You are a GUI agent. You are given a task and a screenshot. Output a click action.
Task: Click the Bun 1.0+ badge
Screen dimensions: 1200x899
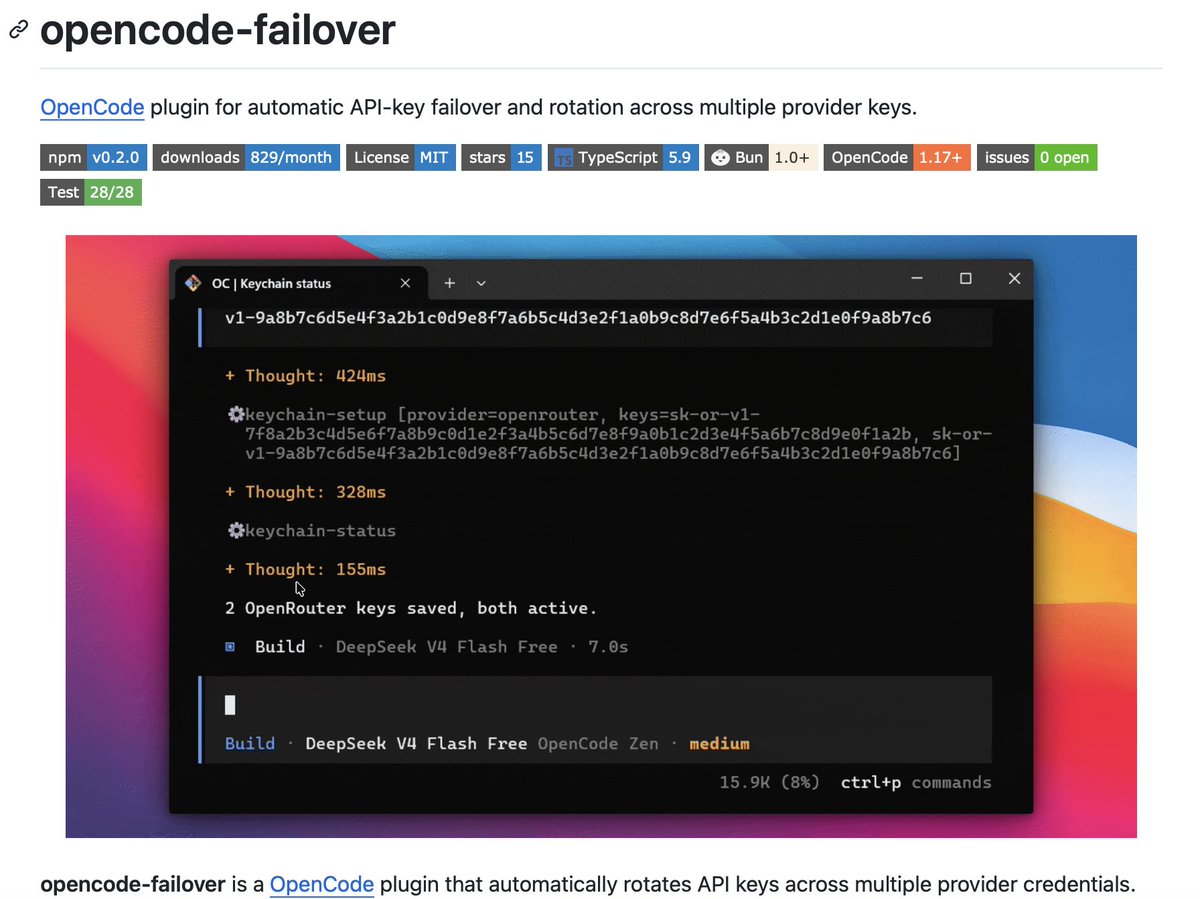[762, 157]
